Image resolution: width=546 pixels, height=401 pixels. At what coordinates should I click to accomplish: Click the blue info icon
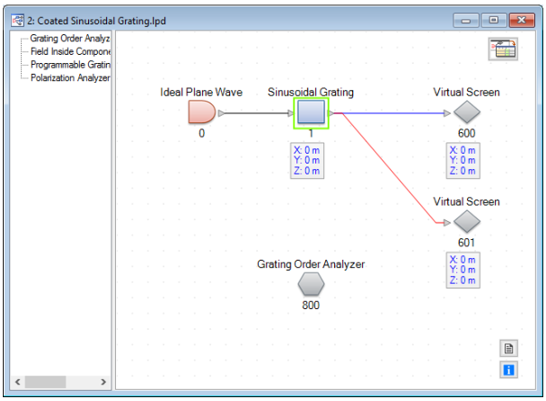[509, 370]
